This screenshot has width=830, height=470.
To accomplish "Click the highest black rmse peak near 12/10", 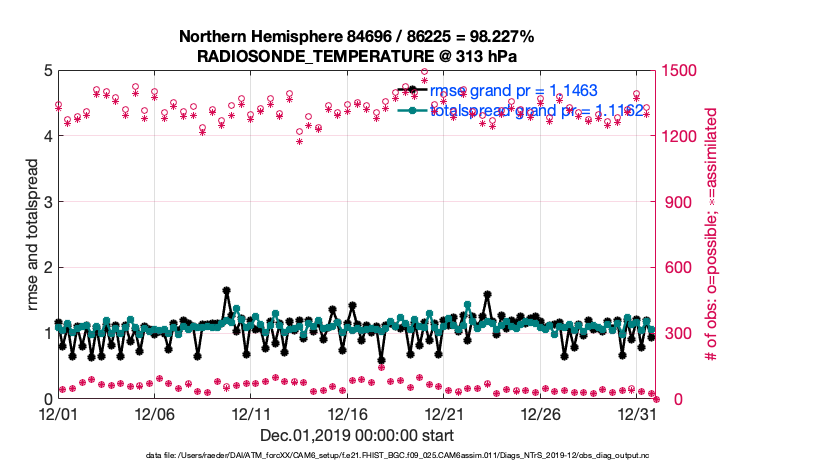I will (x=227, y=290).
